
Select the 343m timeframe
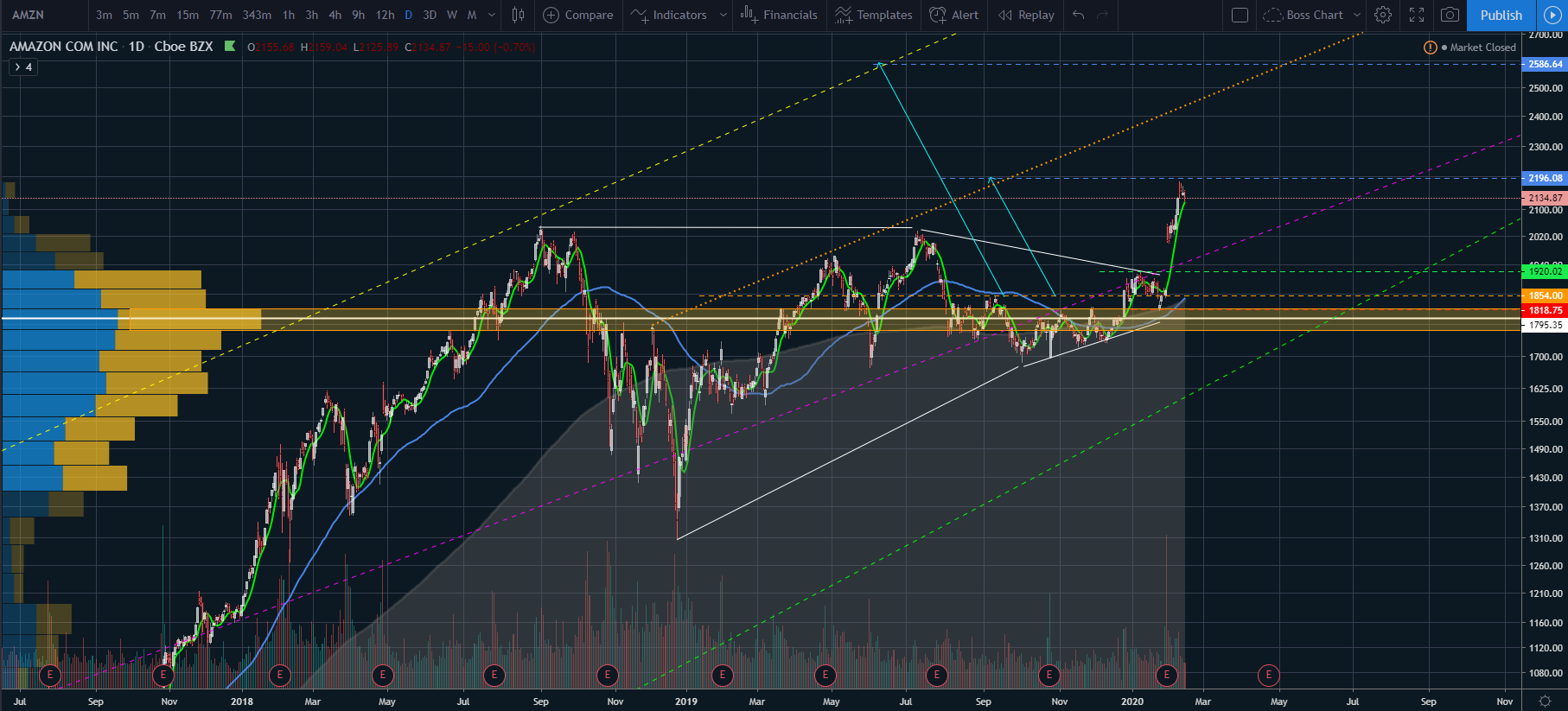pyautogui.click(x=257, y=15)
